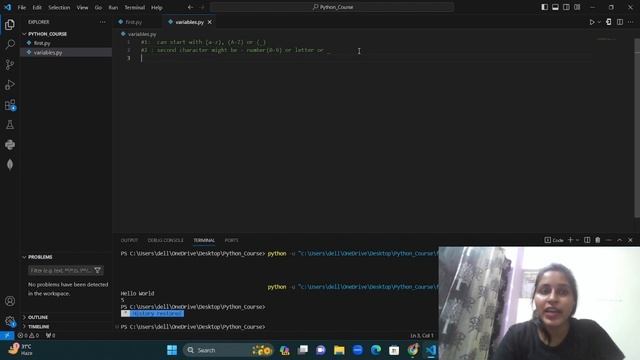
Task: Open the Extensions view
Action: click(10, 105)
